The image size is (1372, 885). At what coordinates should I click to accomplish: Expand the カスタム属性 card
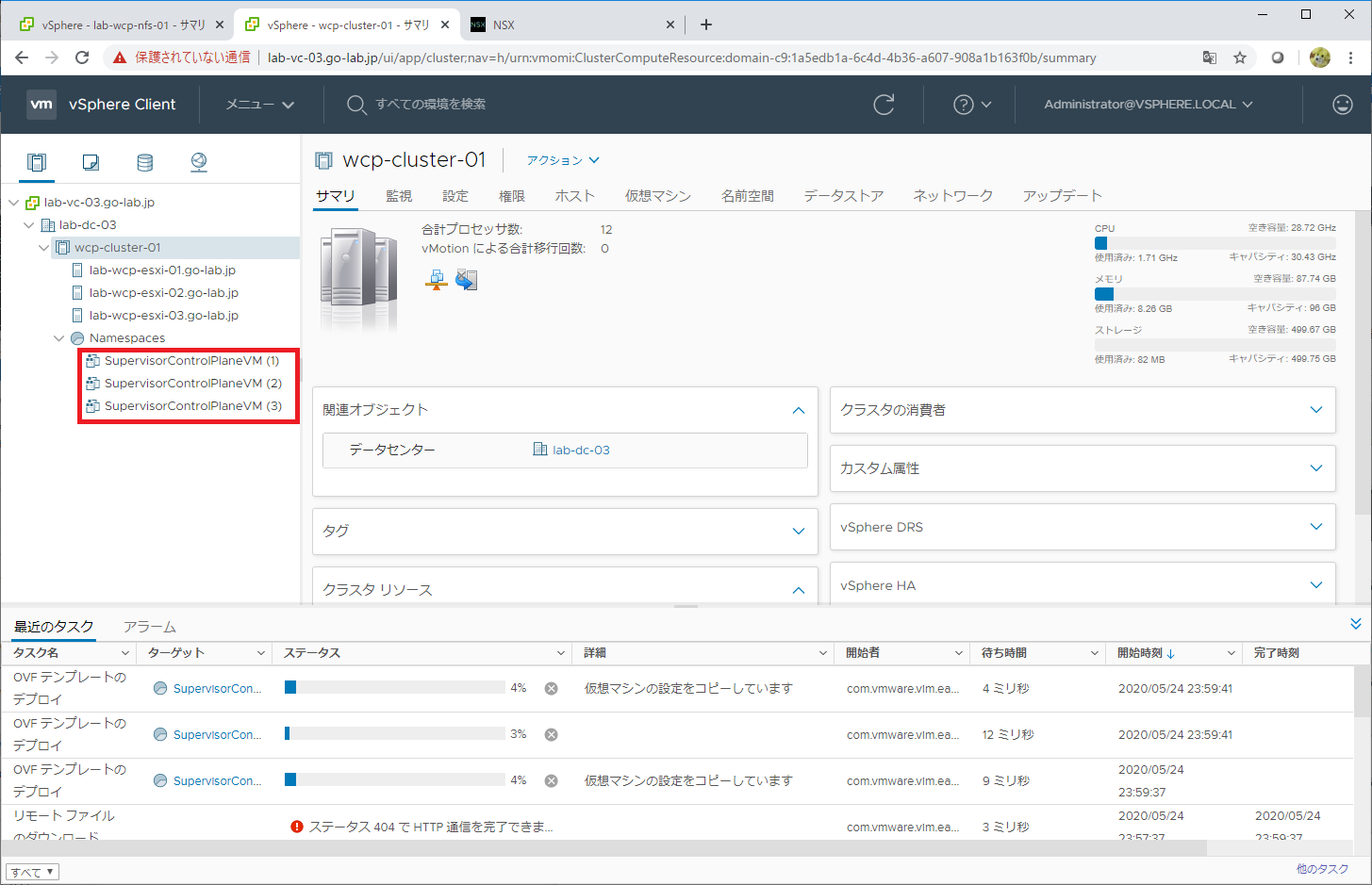pyautogui.click(x=1316, y=467)
